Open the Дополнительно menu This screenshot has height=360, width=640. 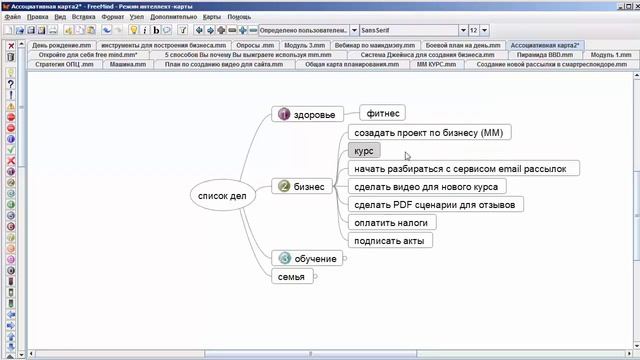(x=173, y=17)
